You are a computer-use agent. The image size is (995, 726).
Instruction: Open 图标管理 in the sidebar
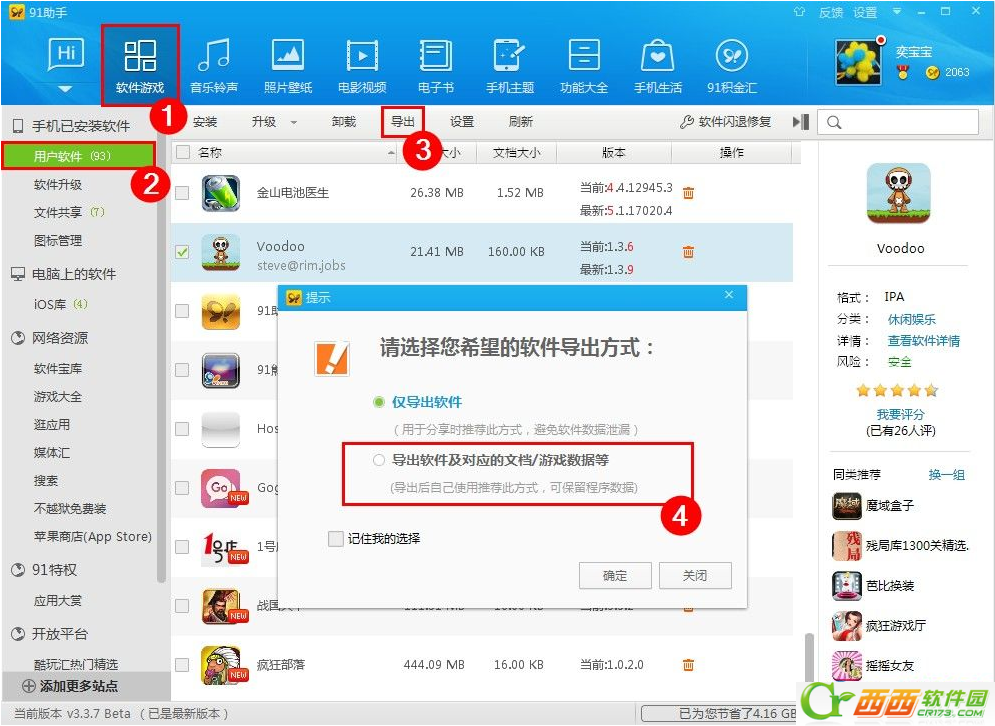[x=58, y=241]
